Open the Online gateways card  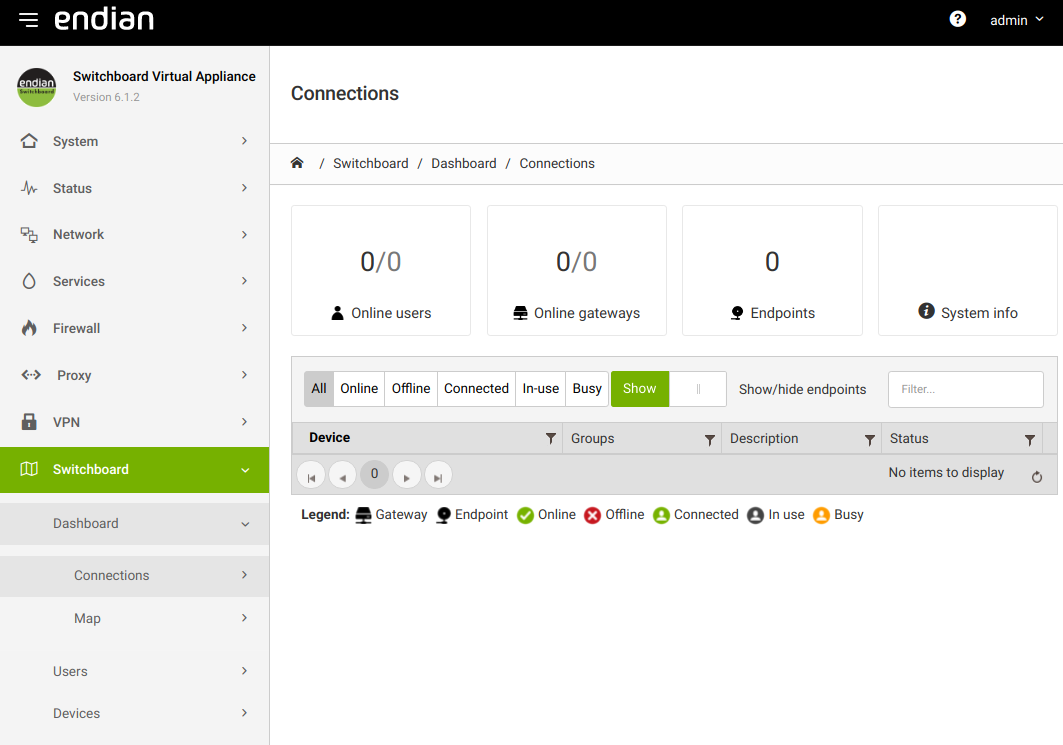(577, 270)
